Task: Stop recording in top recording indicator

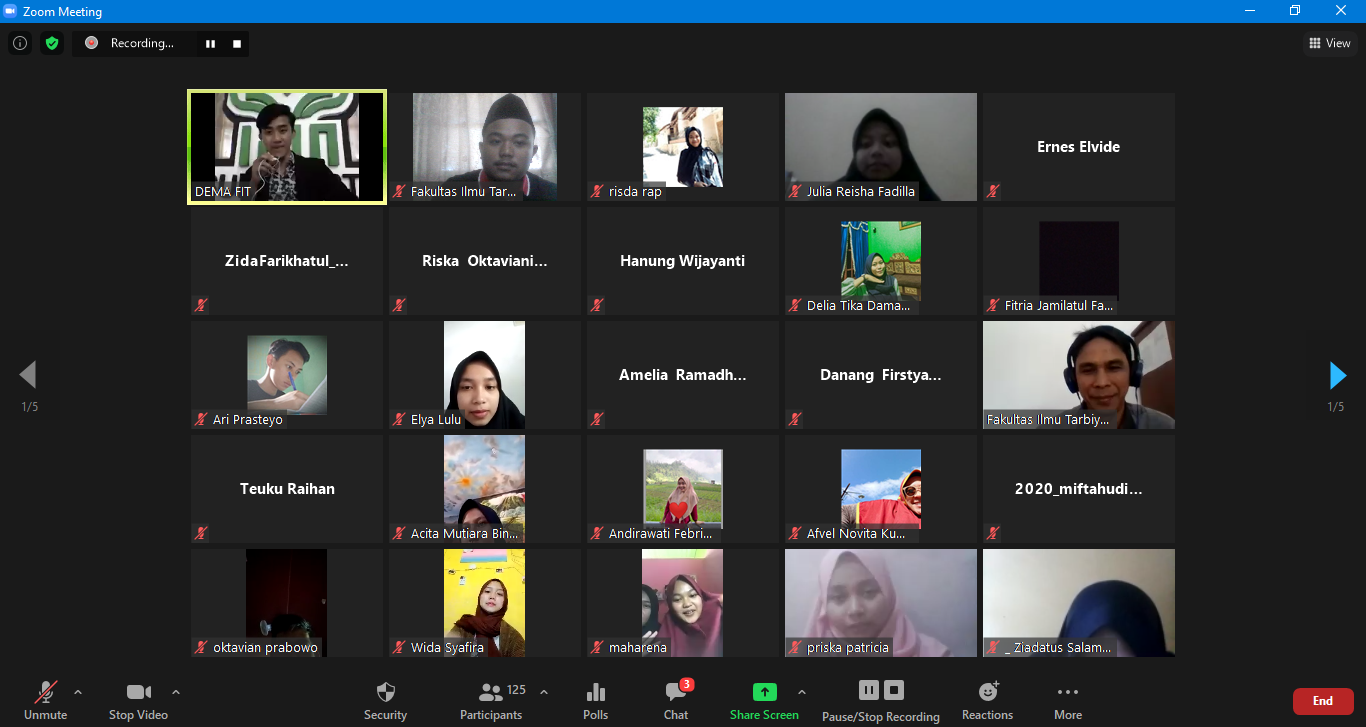Action: tap(237, 43)
